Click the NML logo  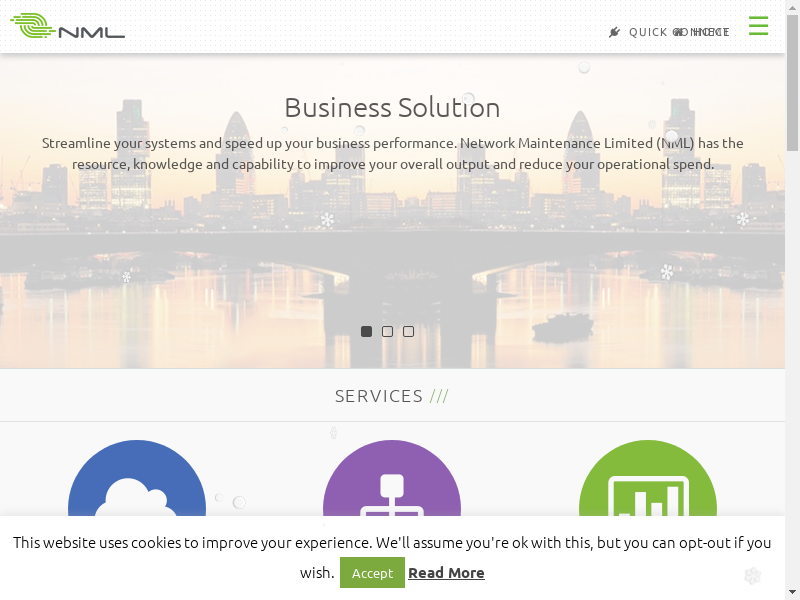tap(68, 26)
